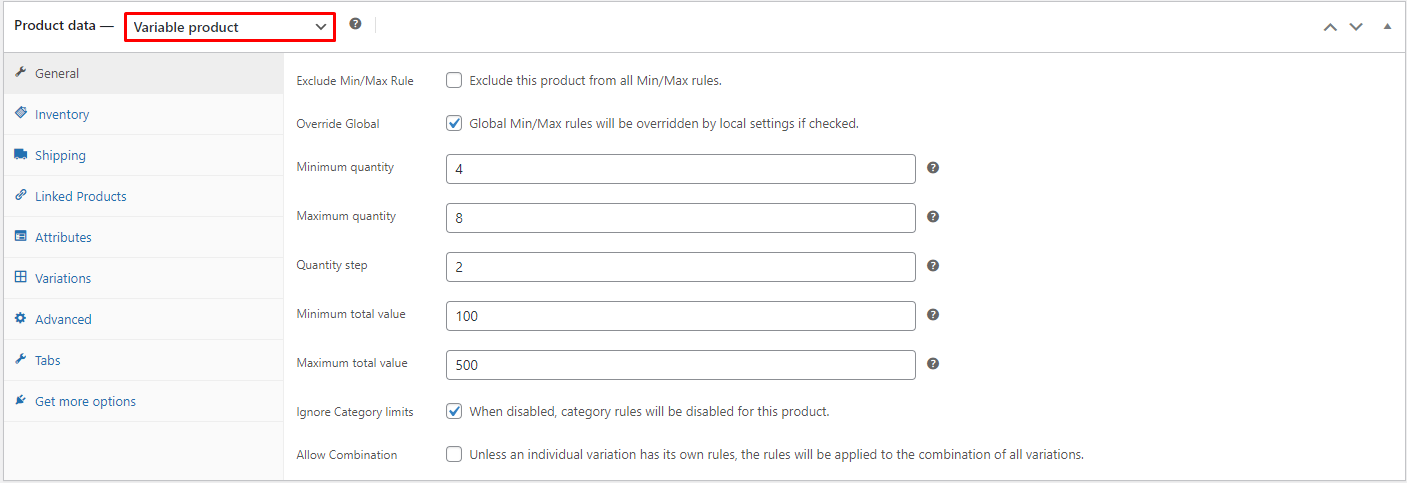Viewport: 1407px width, 483px height.
Task: Click the Shipping truck icon
Action: 20,155
